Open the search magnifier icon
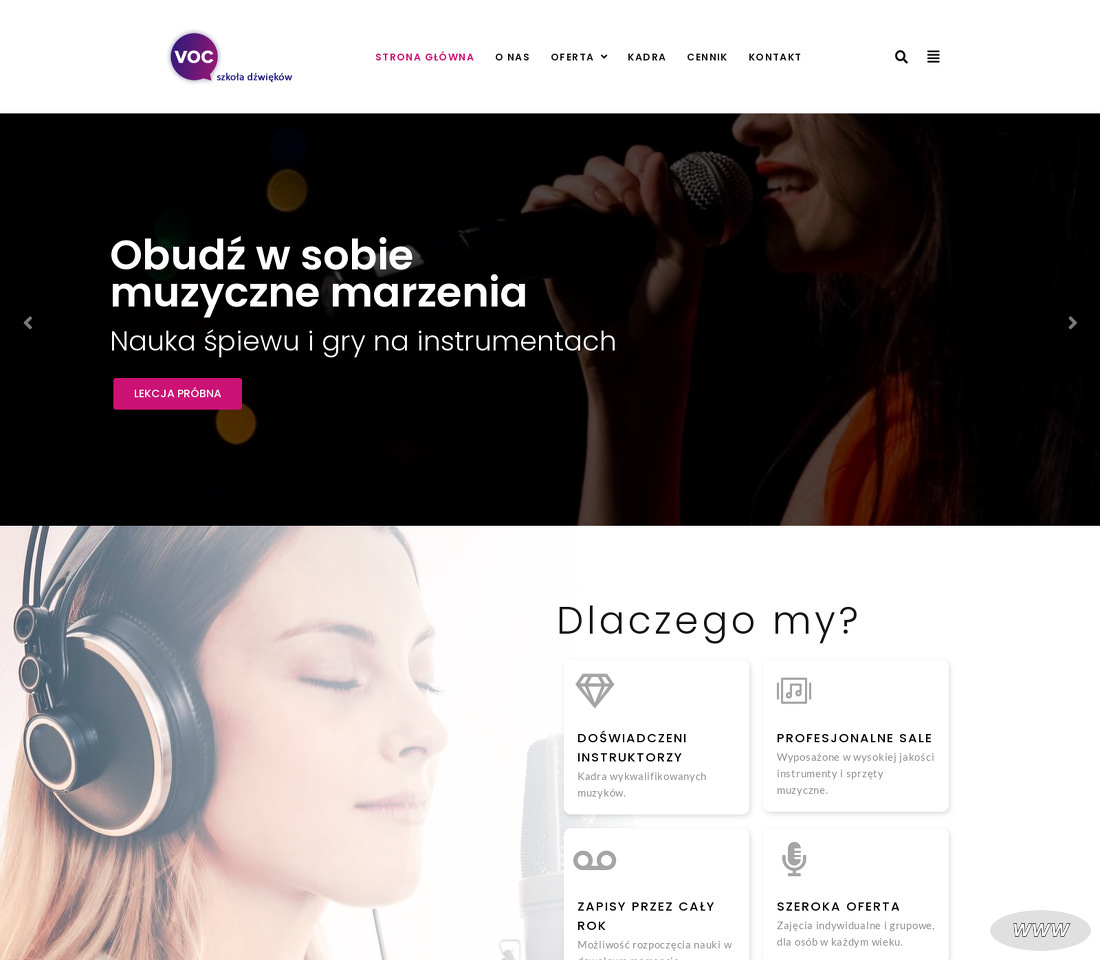This screenshot has height=960, width=1100. coord(901,57)
